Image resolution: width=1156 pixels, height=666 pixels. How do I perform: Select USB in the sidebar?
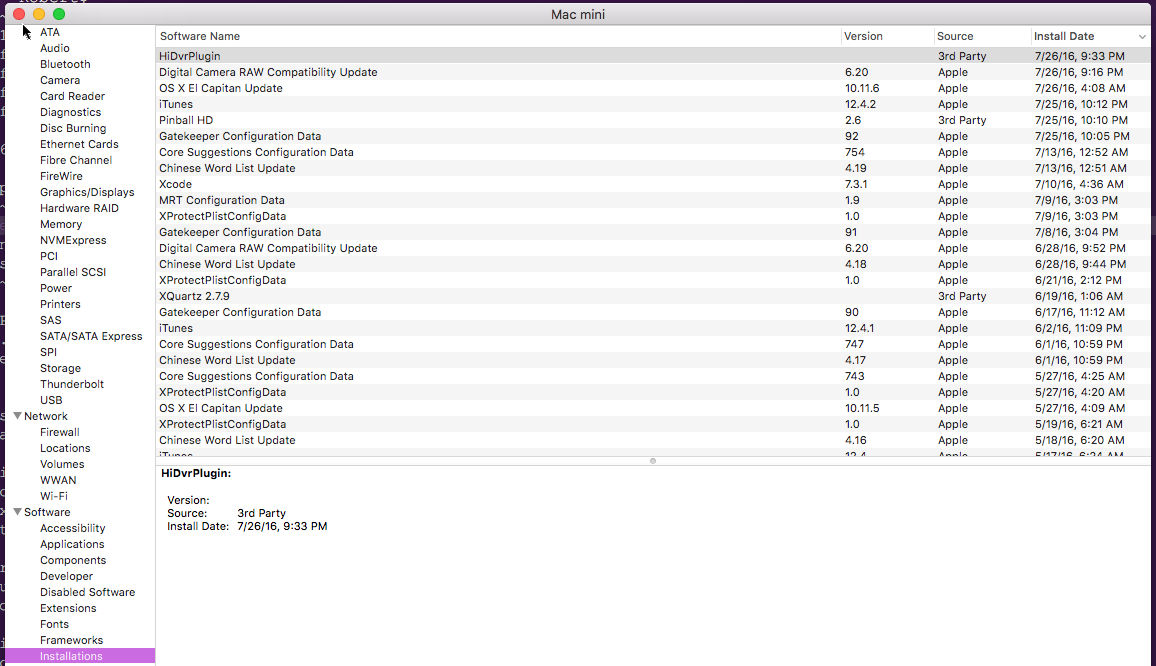coord(51,400)
